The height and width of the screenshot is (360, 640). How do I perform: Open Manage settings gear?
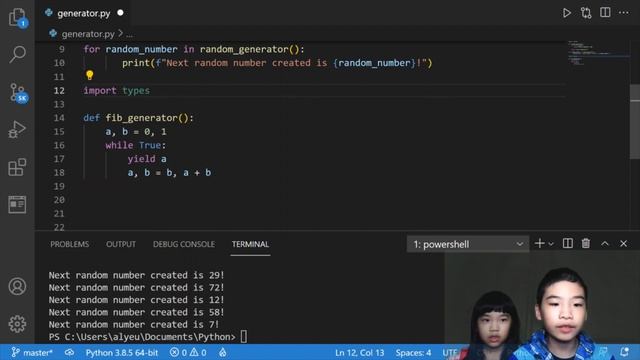[x=17, y=324]
